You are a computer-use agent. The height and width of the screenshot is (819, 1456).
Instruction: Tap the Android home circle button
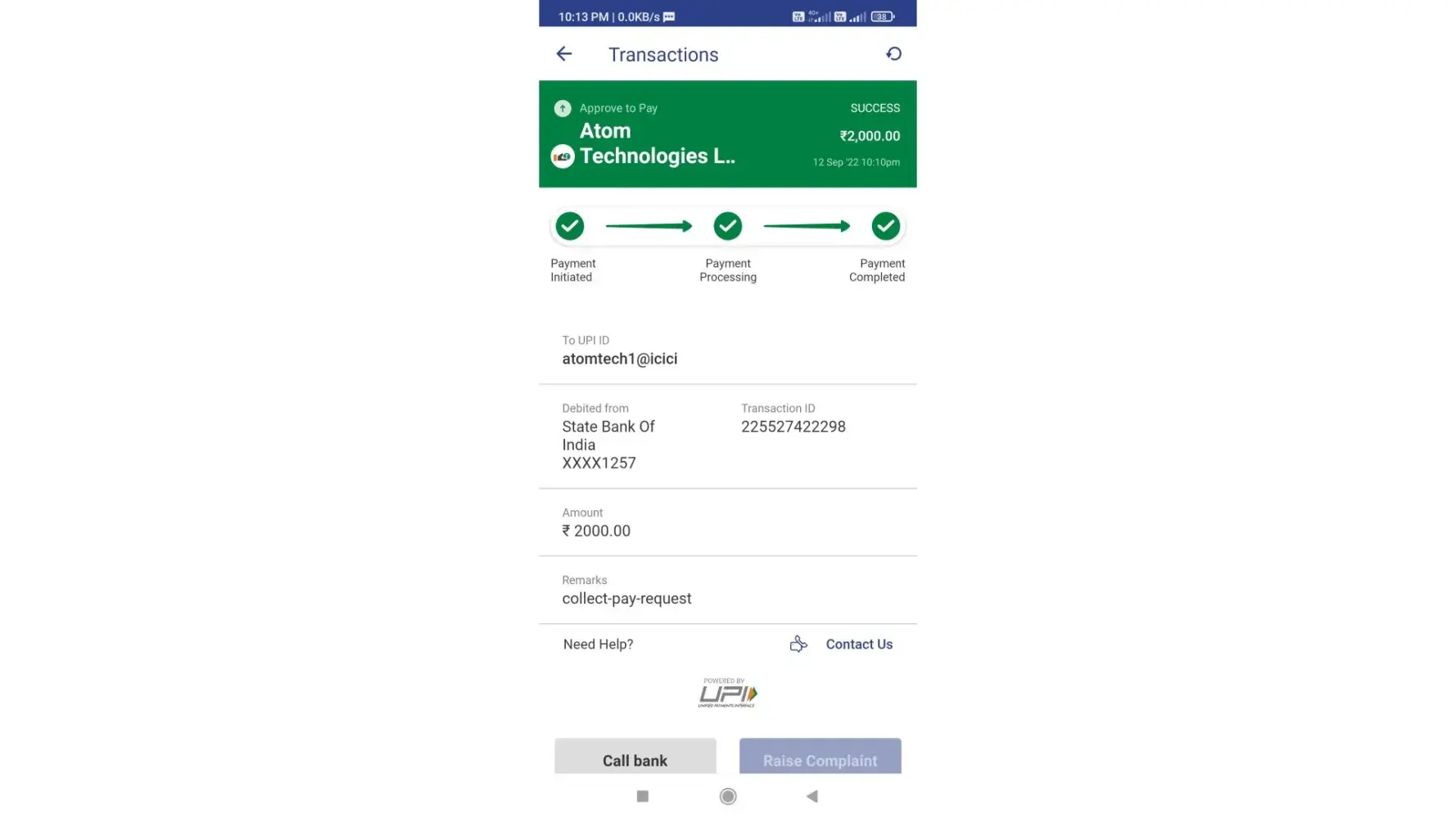click(x=728, y=796)
